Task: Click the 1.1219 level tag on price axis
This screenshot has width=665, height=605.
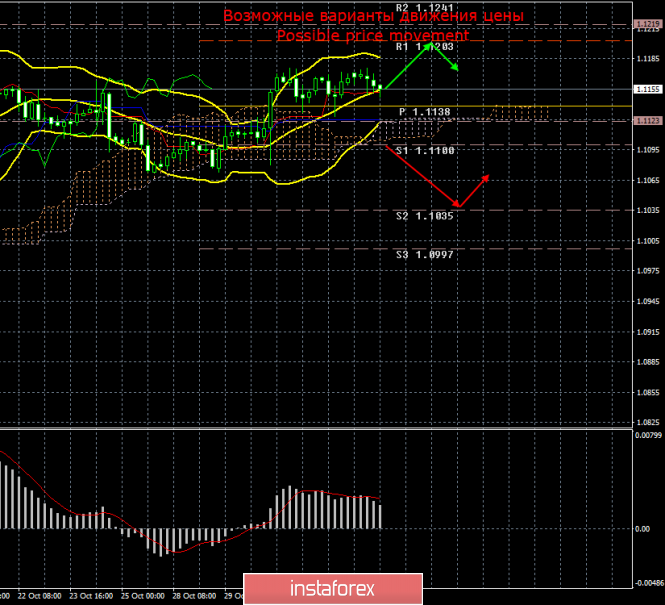Action: 648,24
